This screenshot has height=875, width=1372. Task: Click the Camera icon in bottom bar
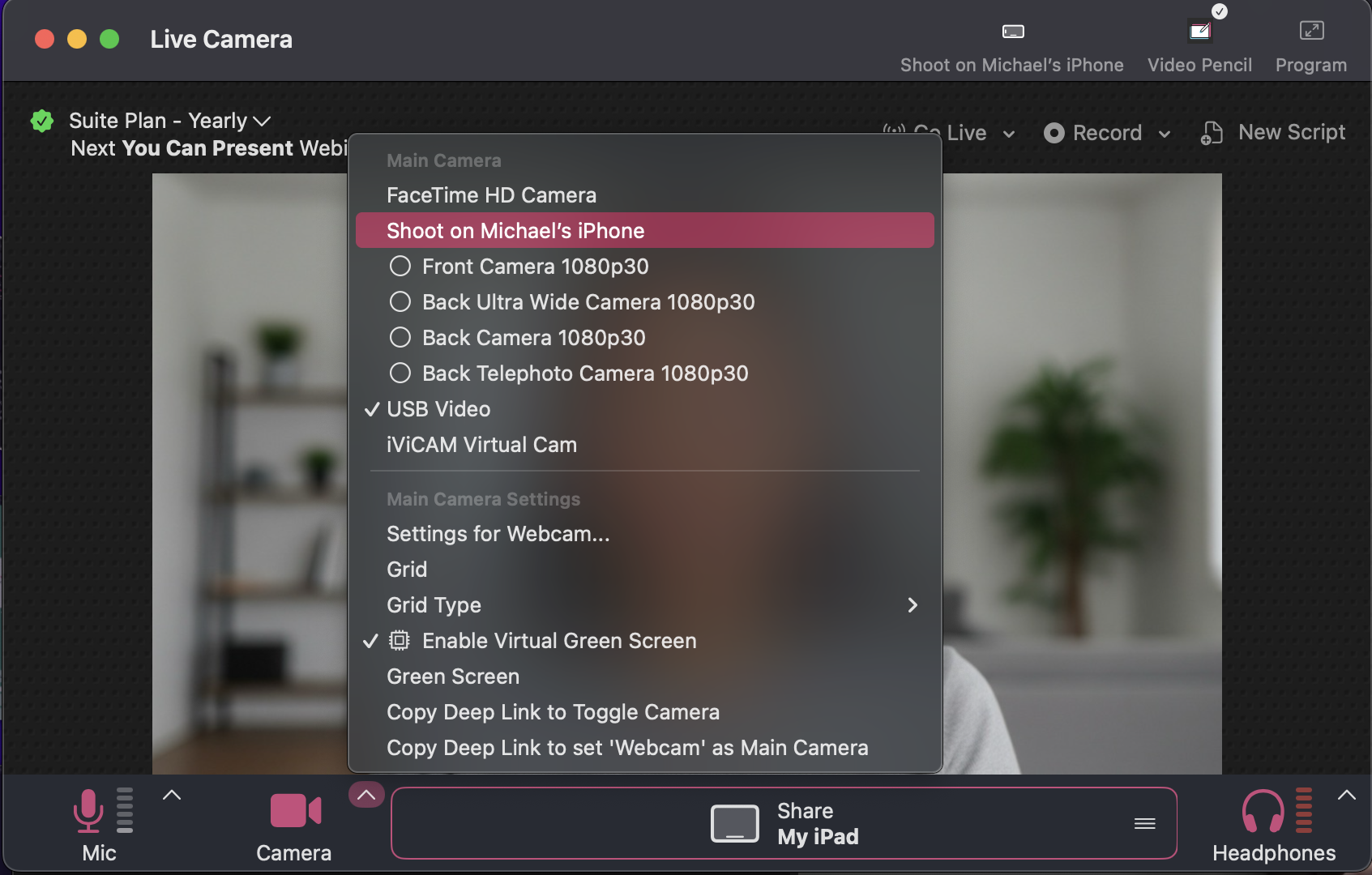coord(295,810)
